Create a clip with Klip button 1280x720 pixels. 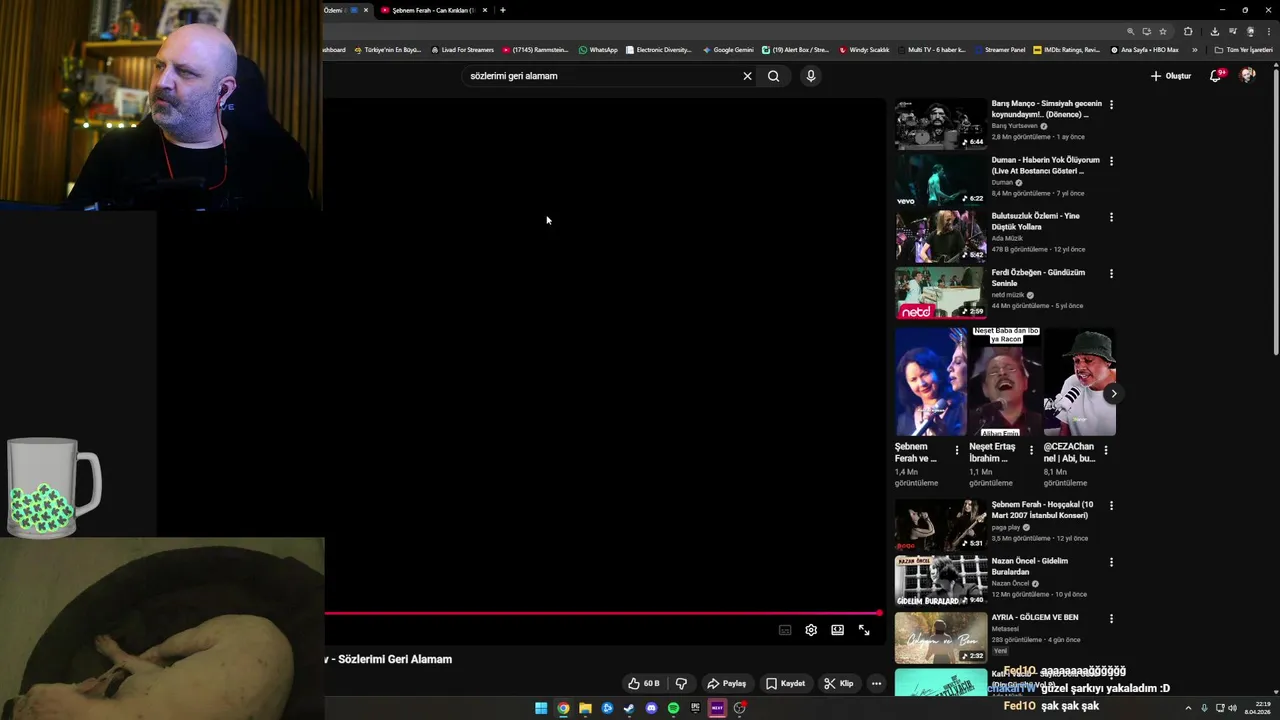point(838,683)
